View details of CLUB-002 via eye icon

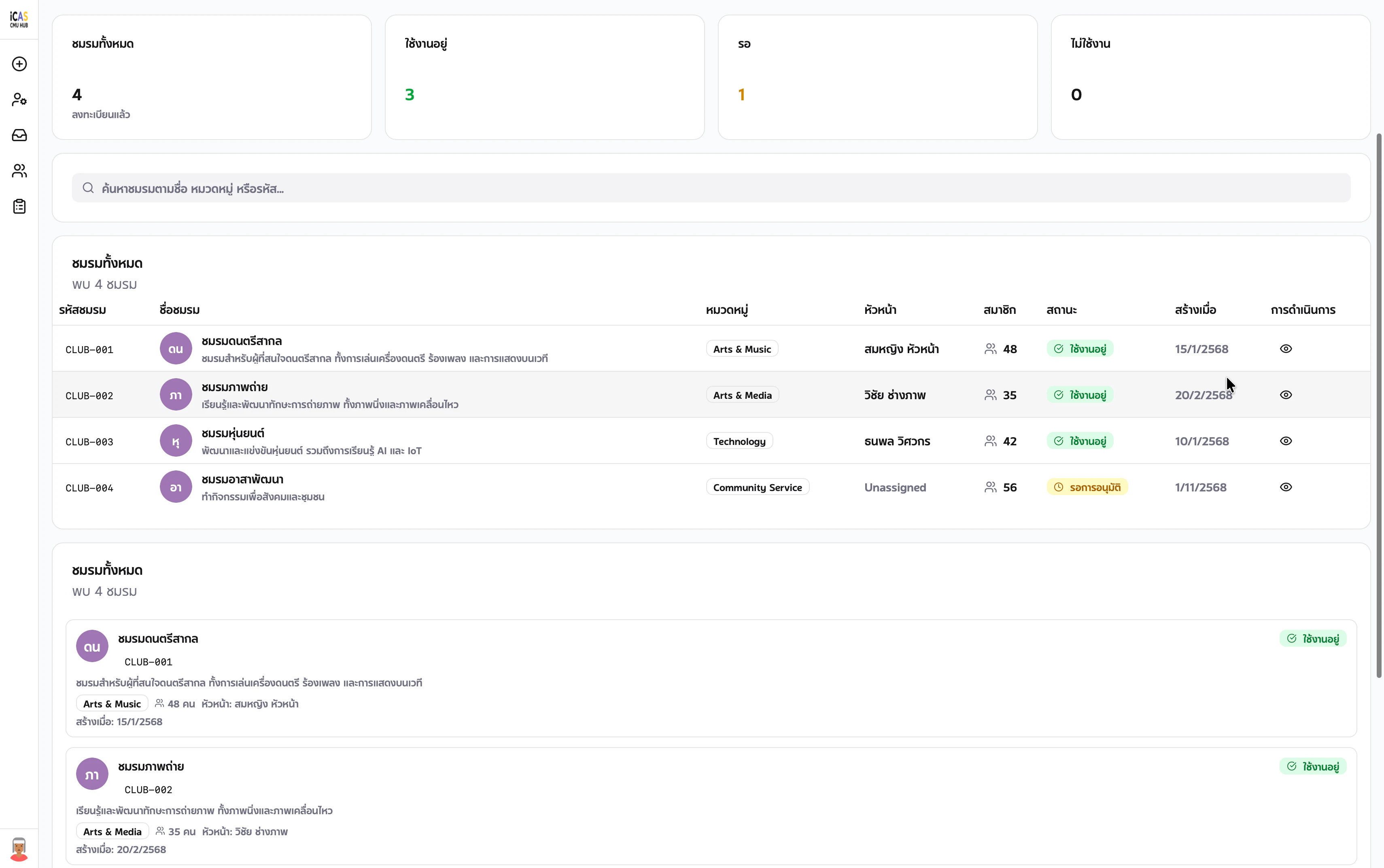(1286, 394)
